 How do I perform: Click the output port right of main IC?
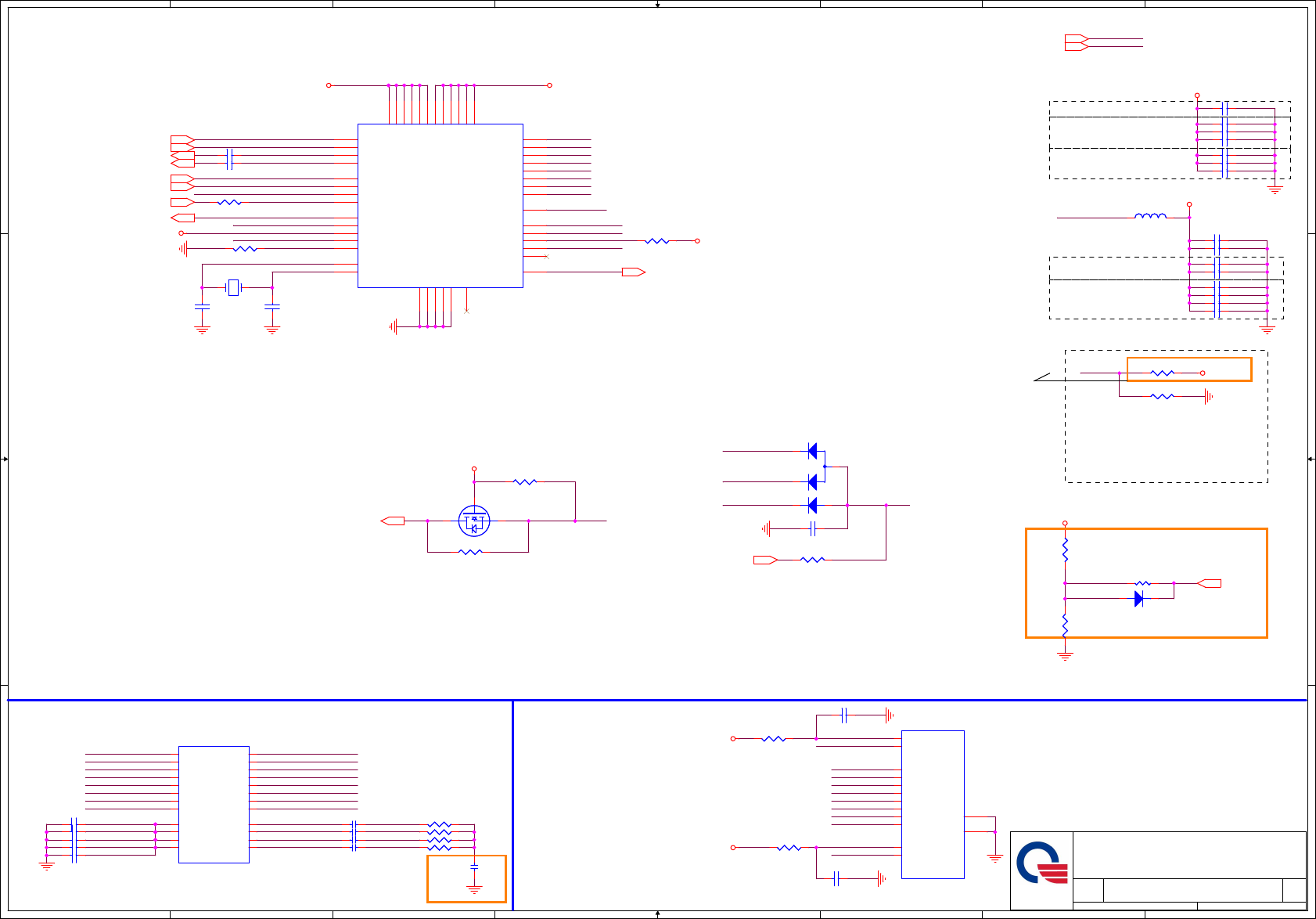click(634, 272)
